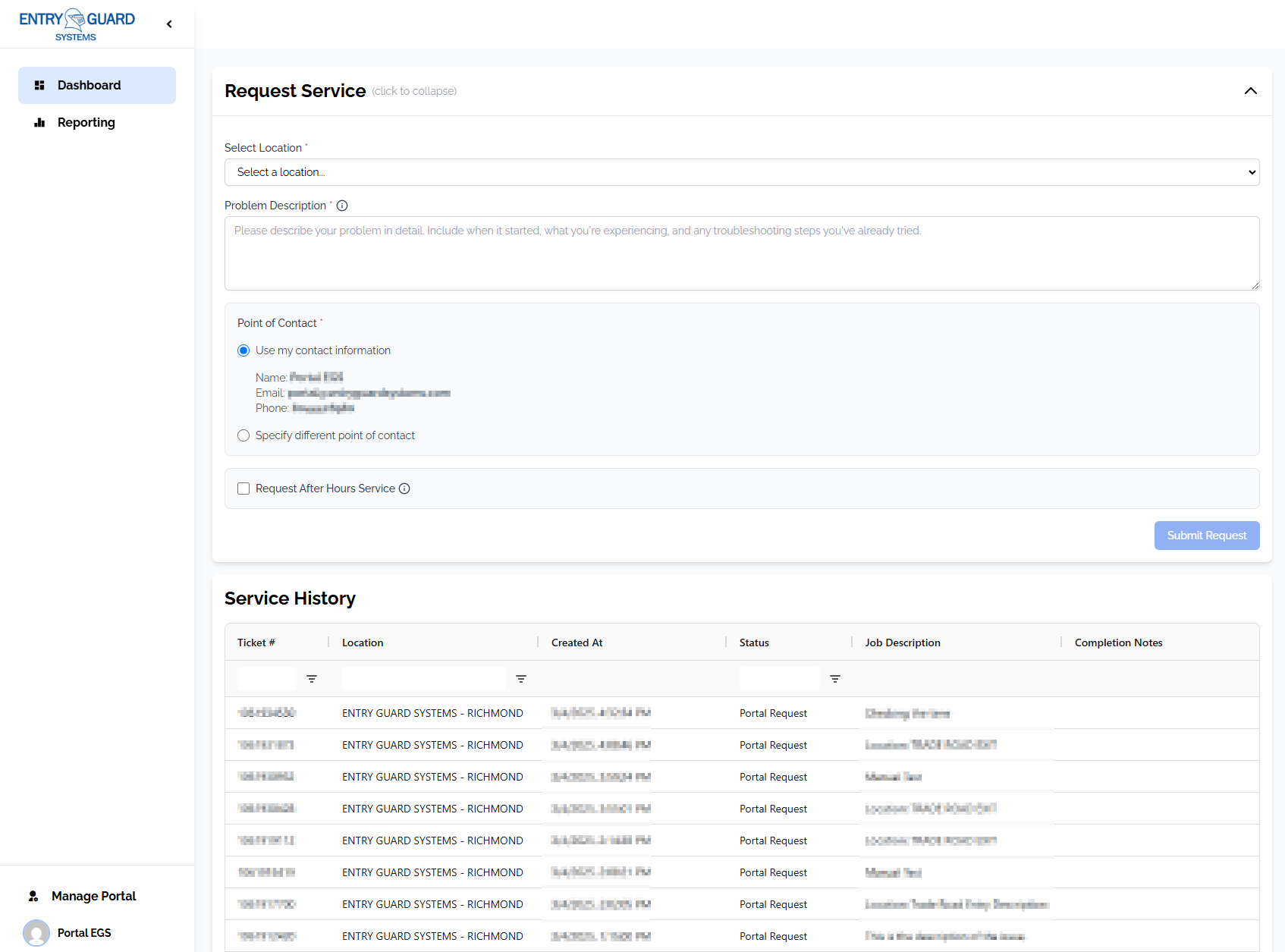Open the Select Location dropdown

click(x=740, y=172)
